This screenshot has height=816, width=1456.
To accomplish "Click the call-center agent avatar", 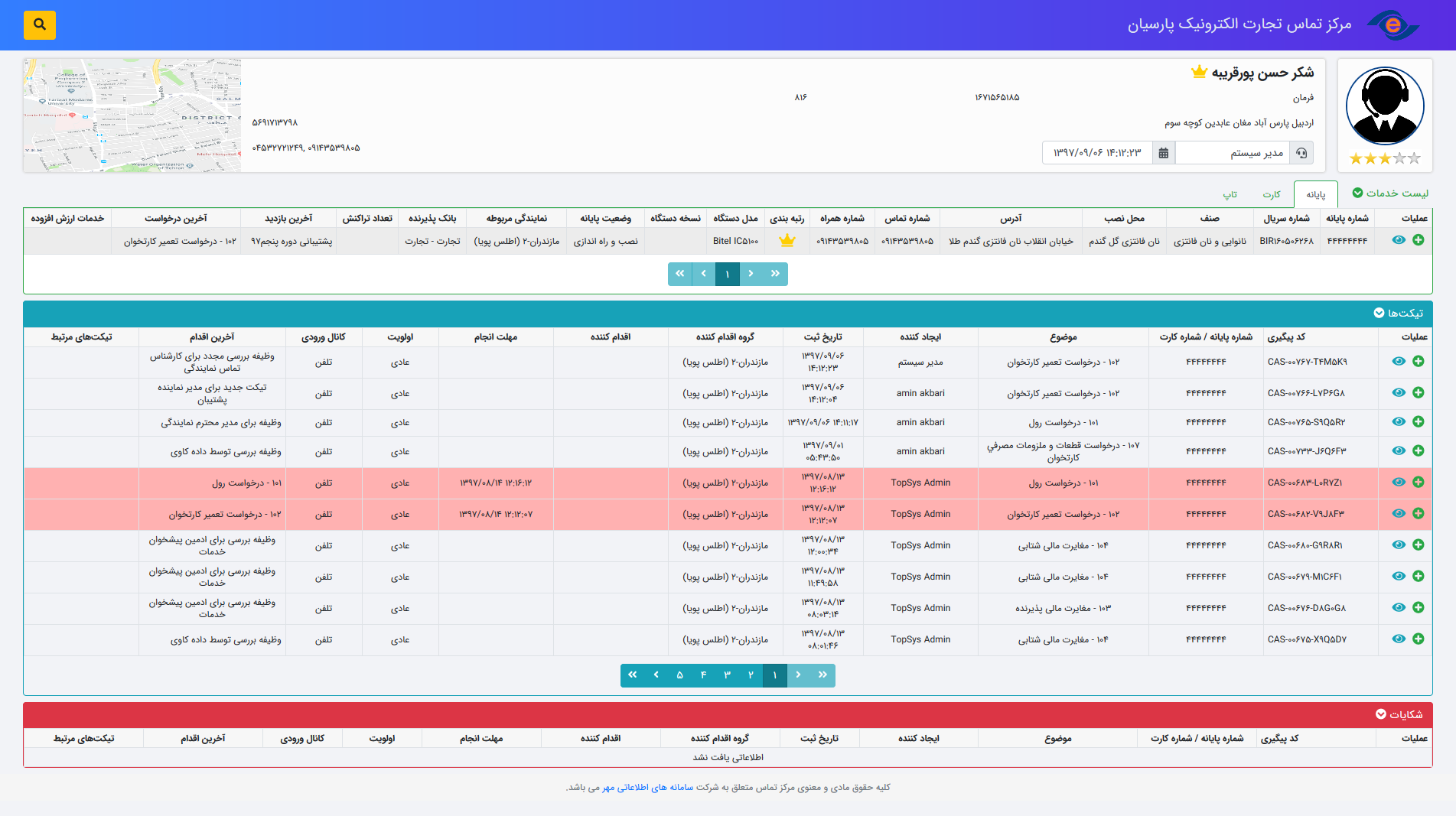I will tap(1385, 106).
